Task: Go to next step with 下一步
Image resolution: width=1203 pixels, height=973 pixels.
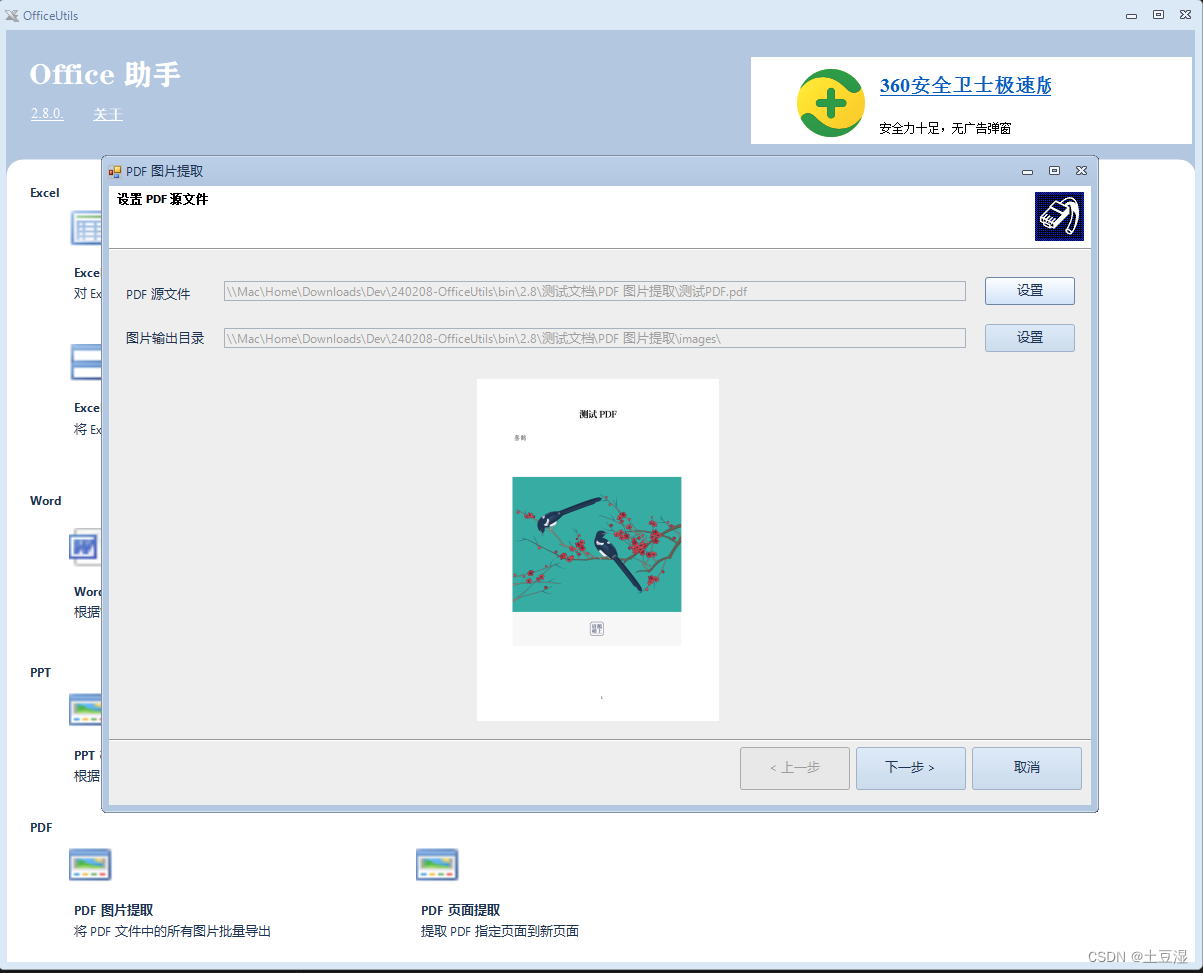Action: tap(911, 768)
